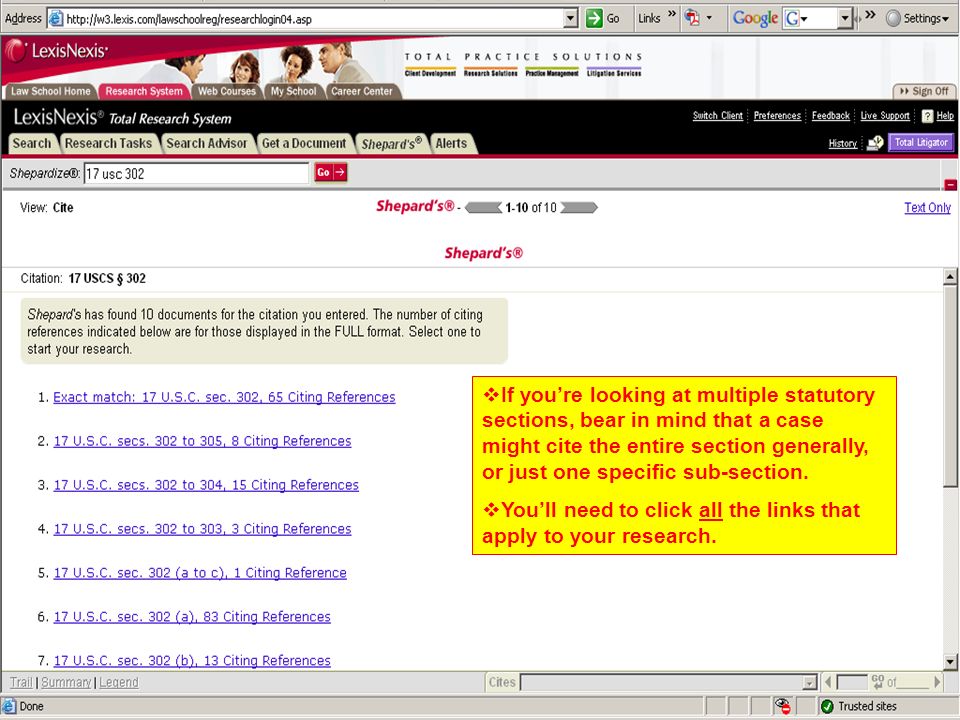Open the Preferences link
Screen dimensions: 960x720
coord(777,116)
